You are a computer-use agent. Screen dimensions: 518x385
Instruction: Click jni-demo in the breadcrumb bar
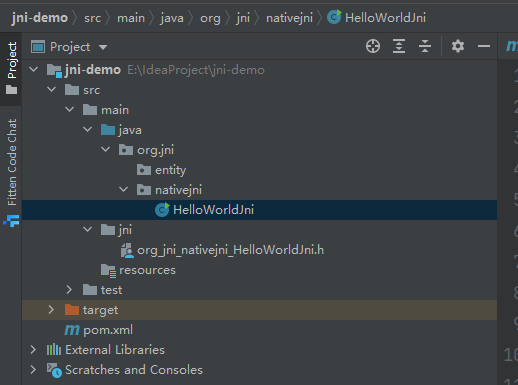40,18
